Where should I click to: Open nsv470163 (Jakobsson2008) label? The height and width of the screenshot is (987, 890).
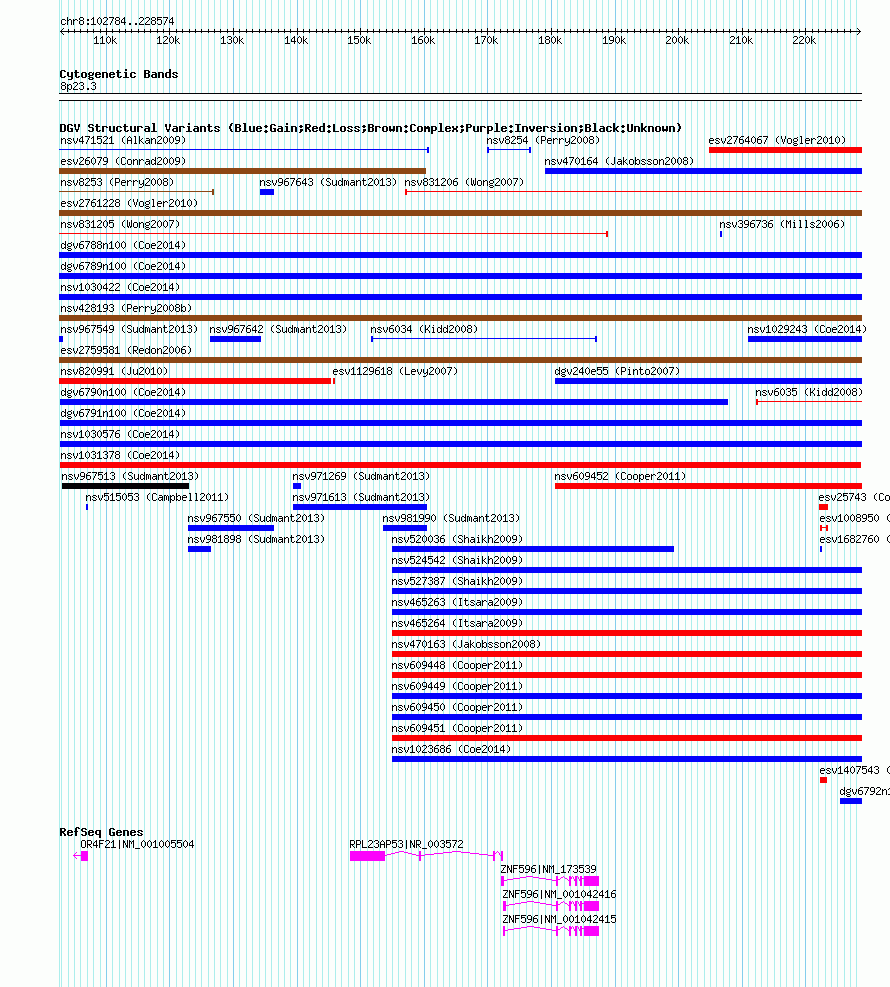coord(466,644)
